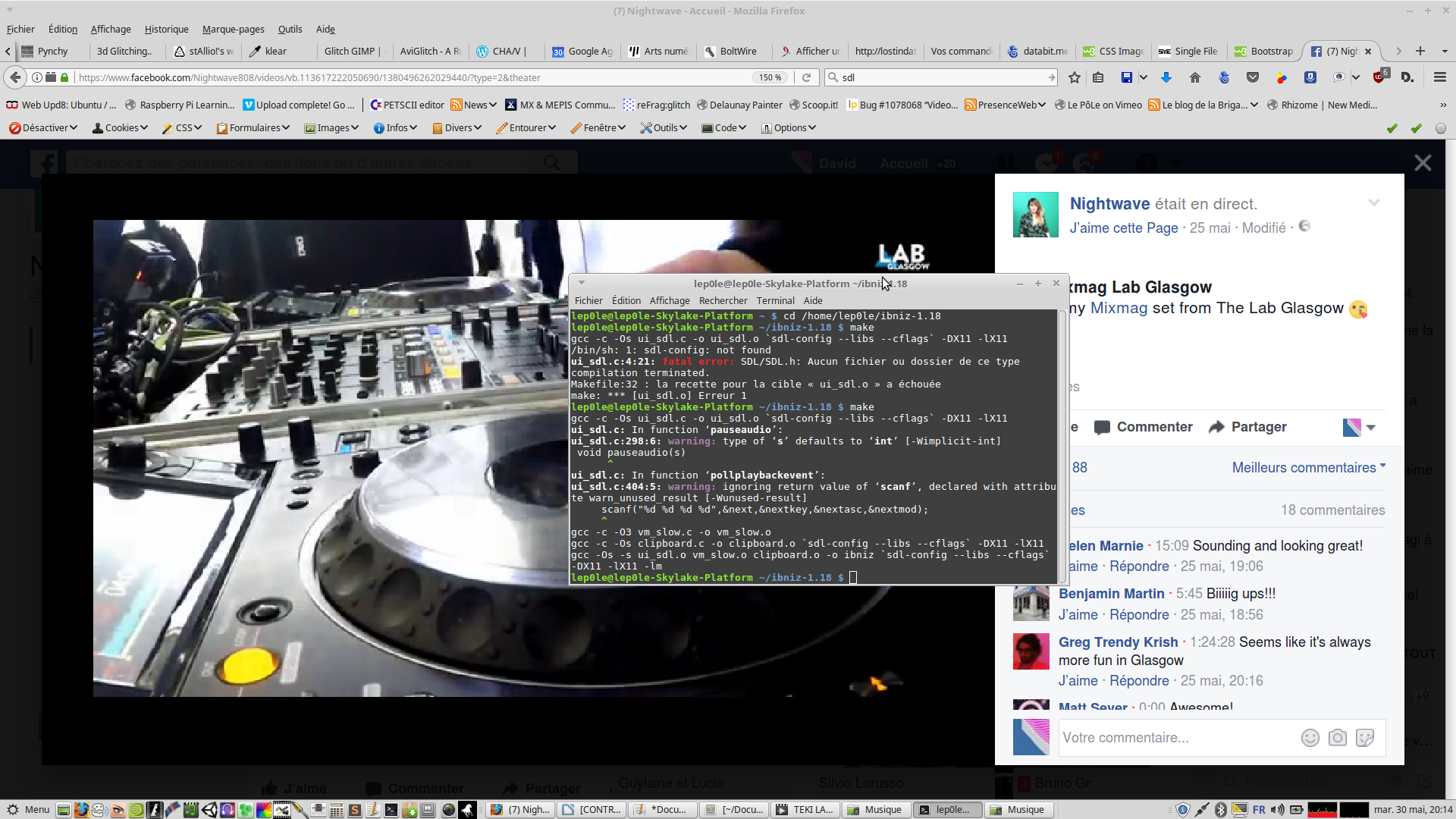The width and height of the screenshot is (1456, 819).
Task: Click the reload page icon
Action: pos(806,77)
